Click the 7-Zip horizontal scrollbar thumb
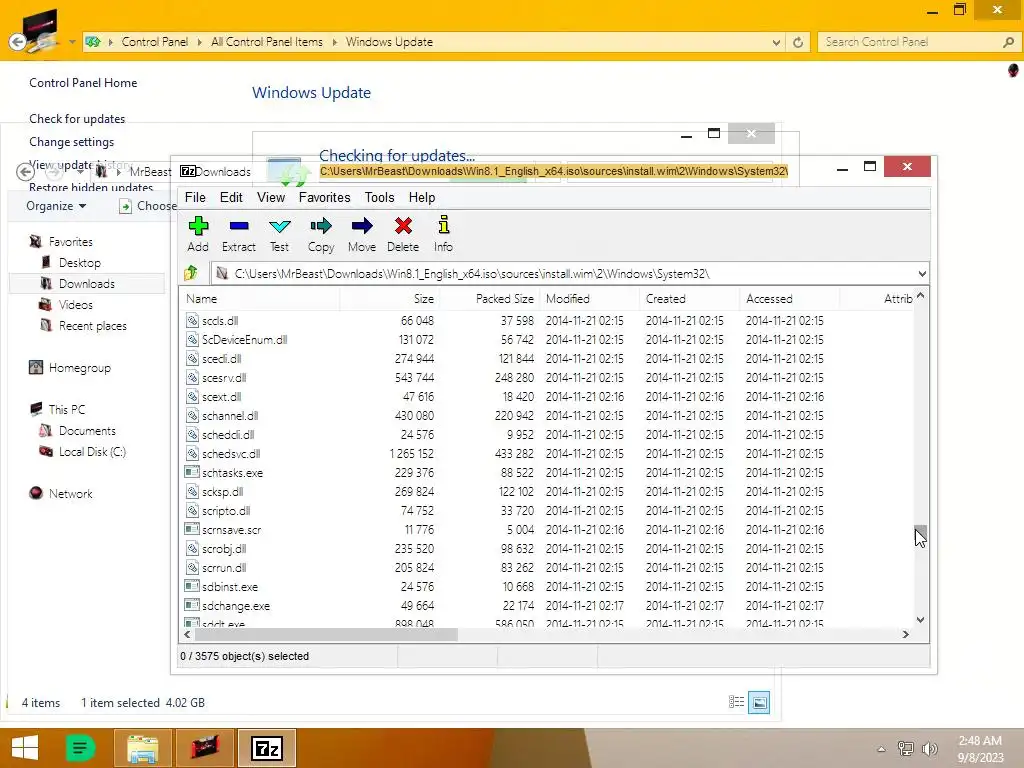Screen dimensions: 1024x768 coord(326,634)
